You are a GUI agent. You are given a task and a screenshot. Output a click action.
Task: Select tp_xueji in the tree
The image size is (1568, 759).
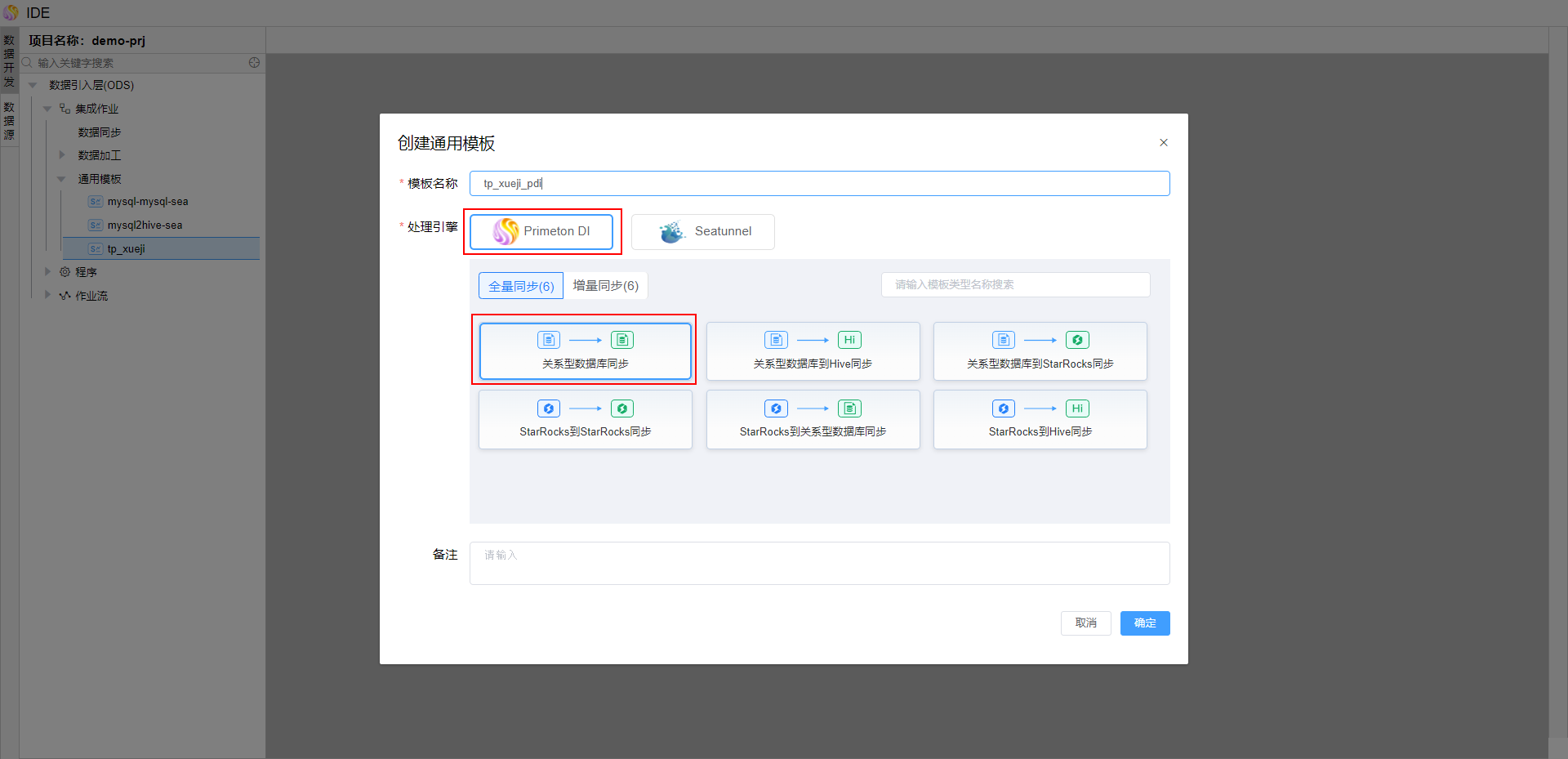127,249
